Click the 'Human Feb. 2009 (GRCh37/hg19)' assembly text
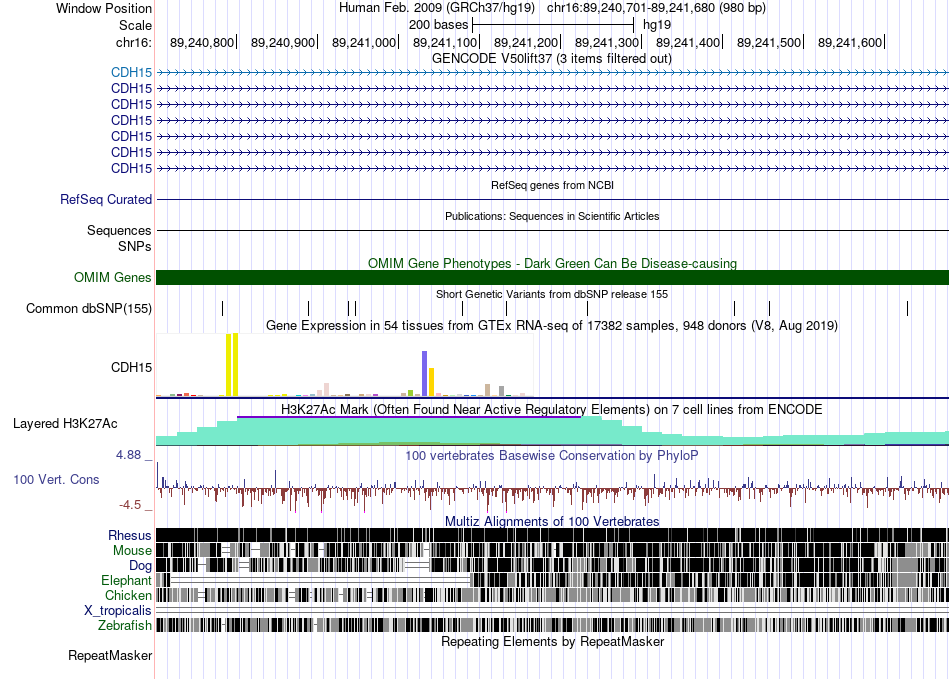The height and width of the screenshot is (679, 950). coord(437,8)
